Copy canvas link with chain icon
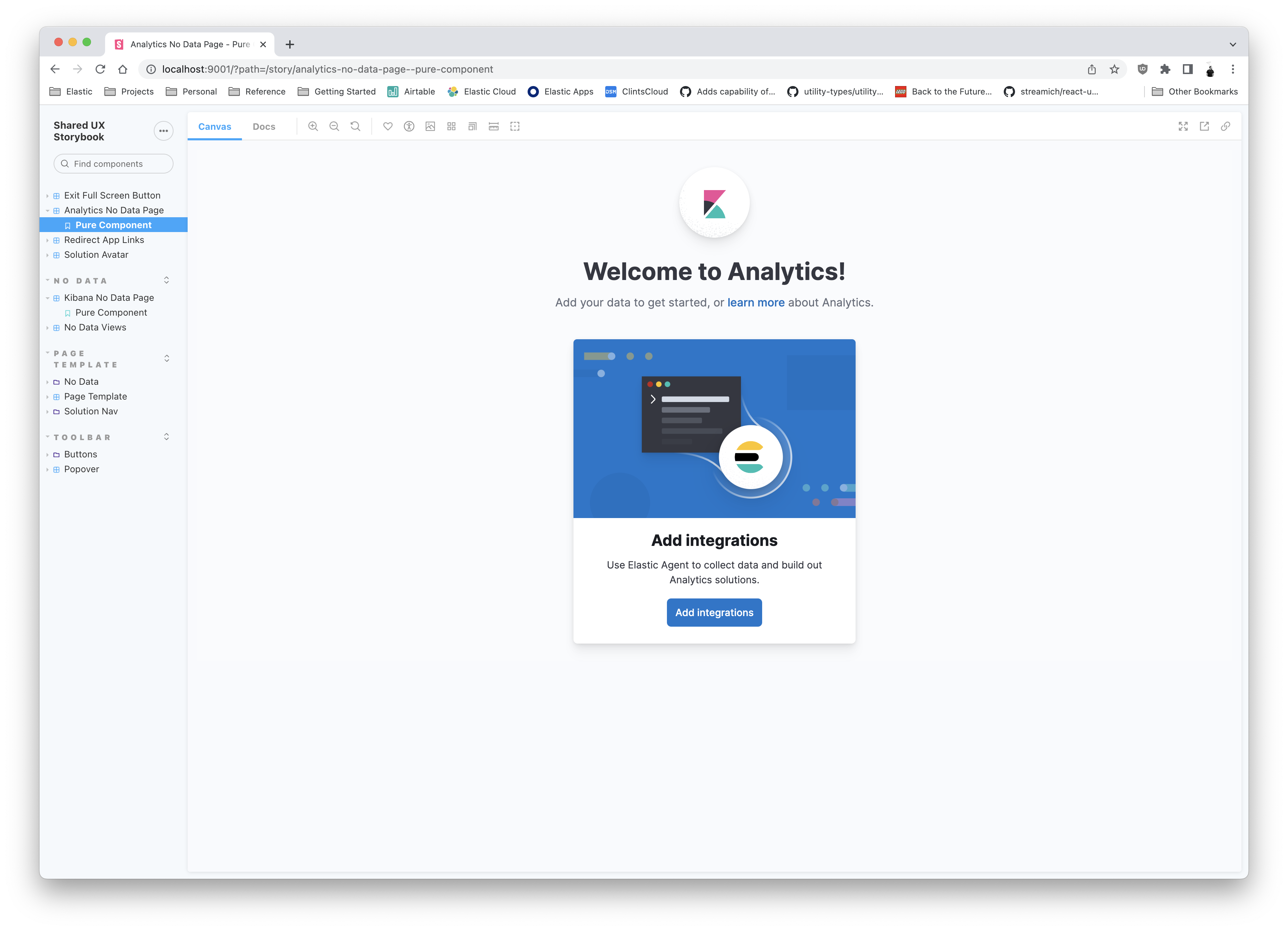 [x=1225, y=127]
